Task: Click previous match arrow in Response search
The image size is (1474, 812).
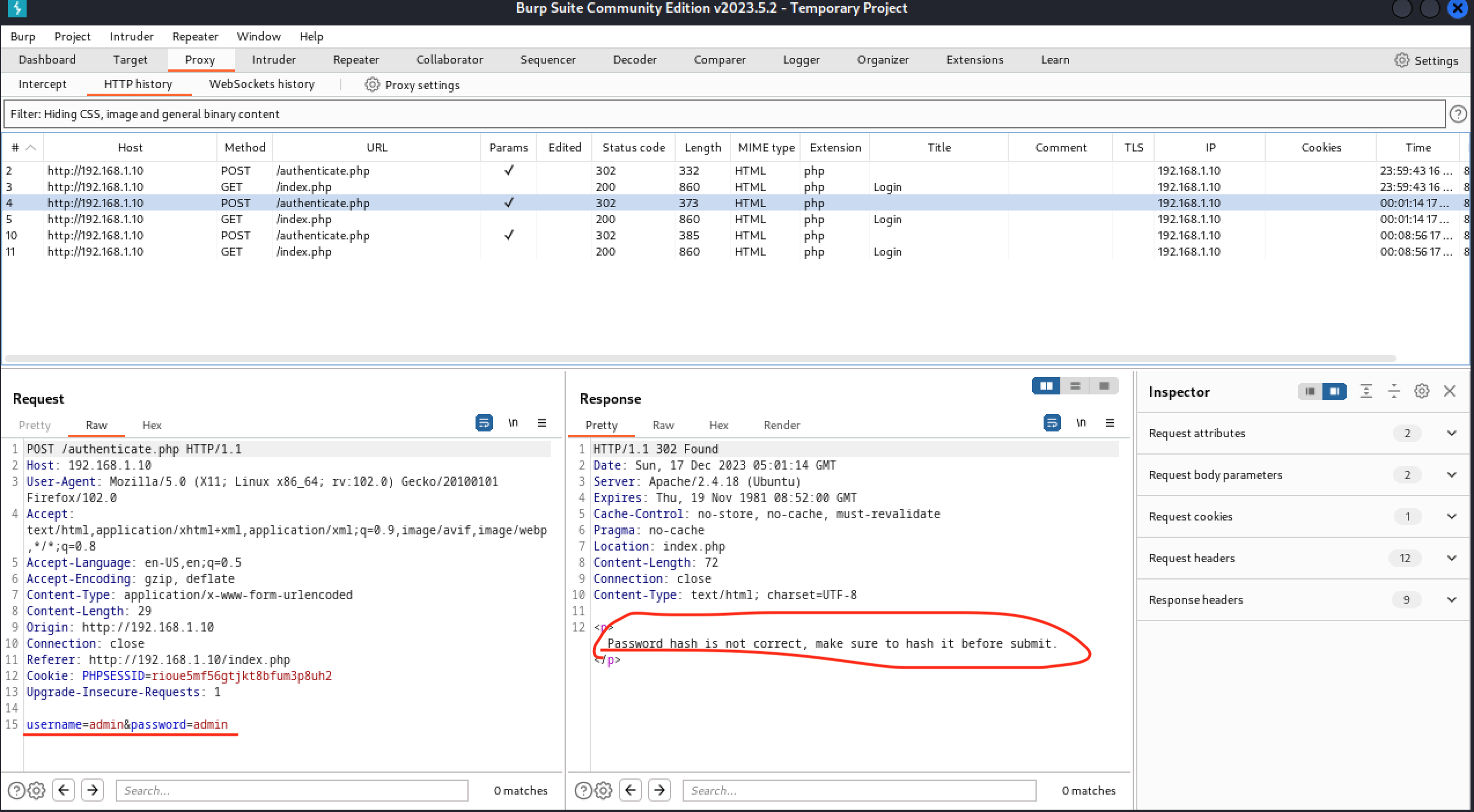Action: [631, 790]
